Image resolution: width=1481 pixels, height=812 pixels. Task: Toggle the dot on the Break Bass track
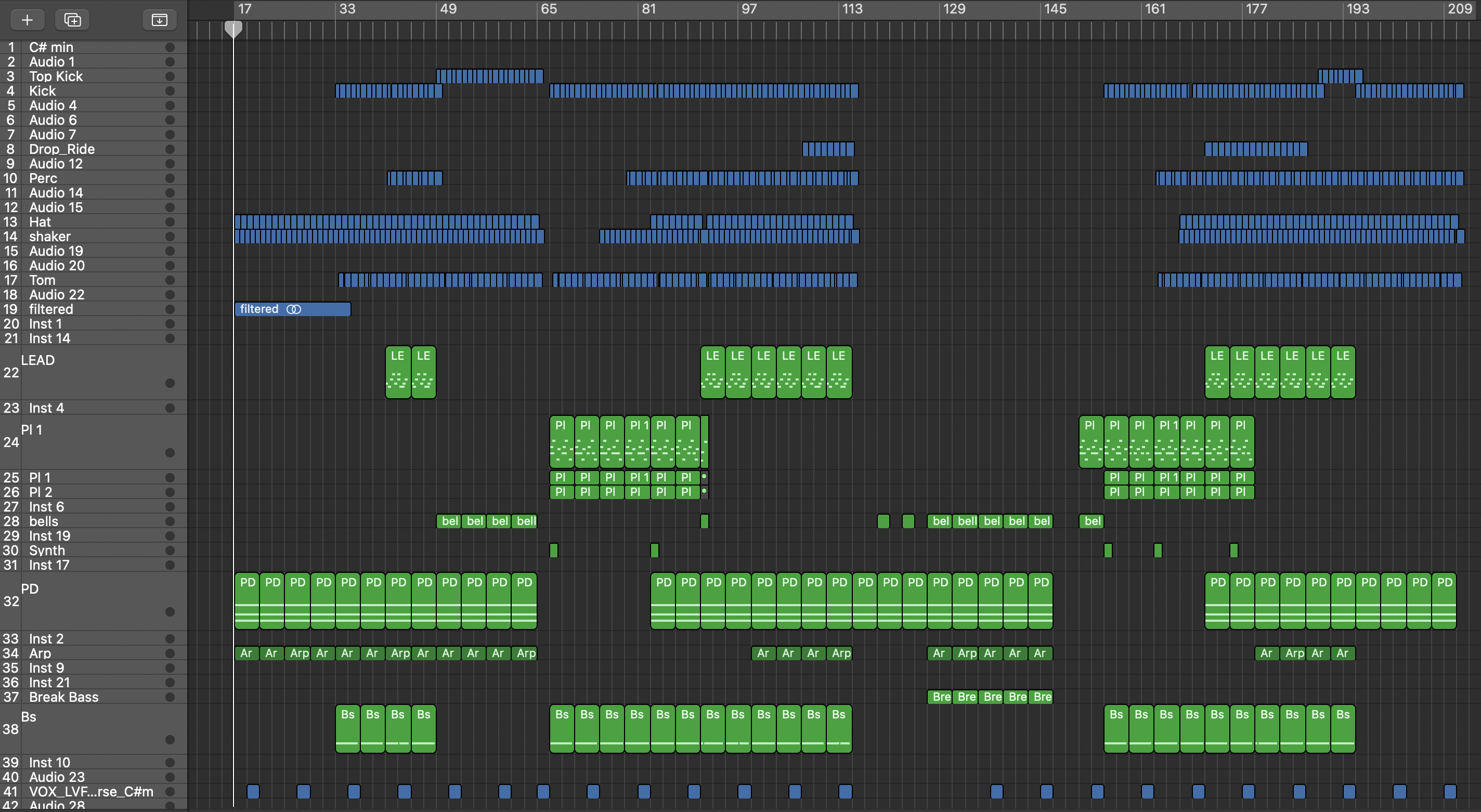[170, 697]
